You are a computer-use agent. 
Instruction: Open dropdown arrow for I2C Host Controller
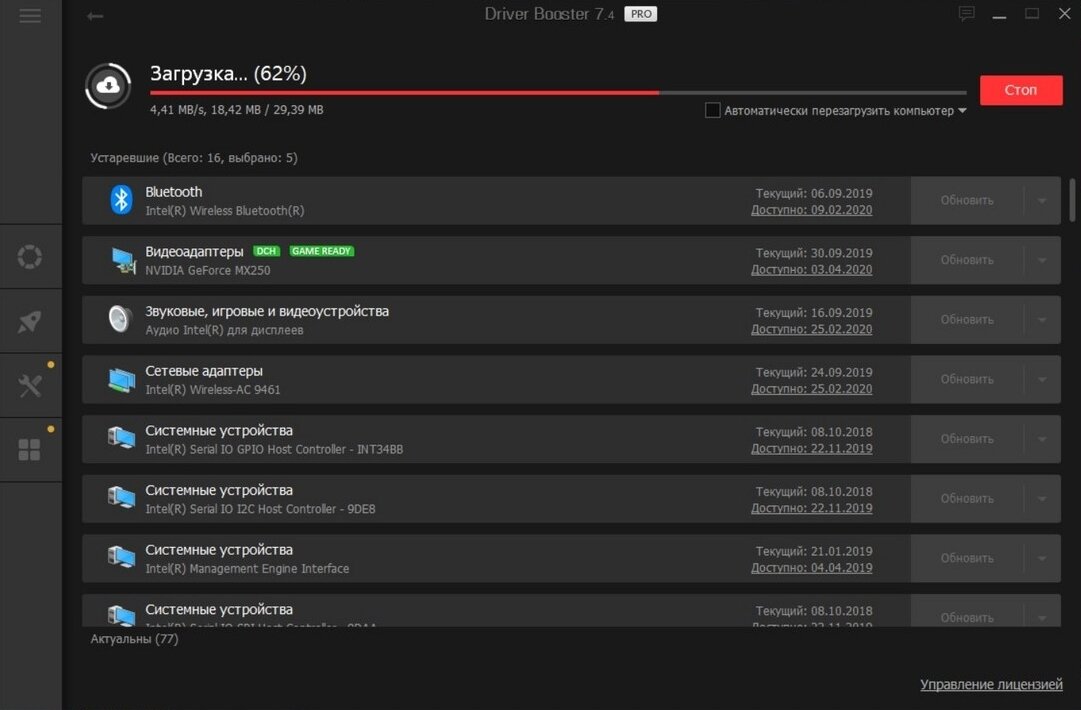1042,498
